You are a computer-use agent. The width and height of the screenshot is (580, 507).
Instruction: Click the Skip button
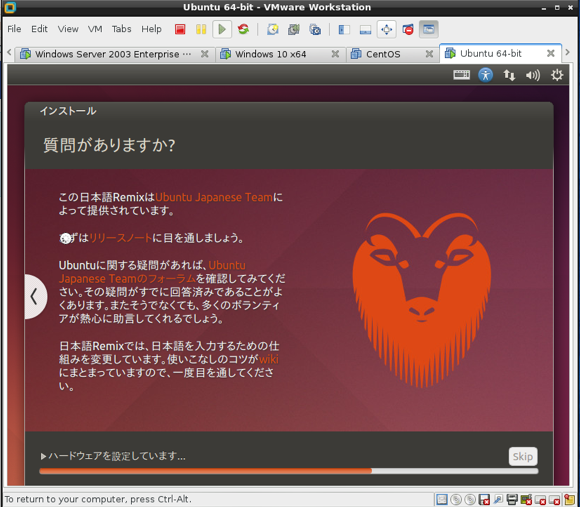click(x=523, y=456)
